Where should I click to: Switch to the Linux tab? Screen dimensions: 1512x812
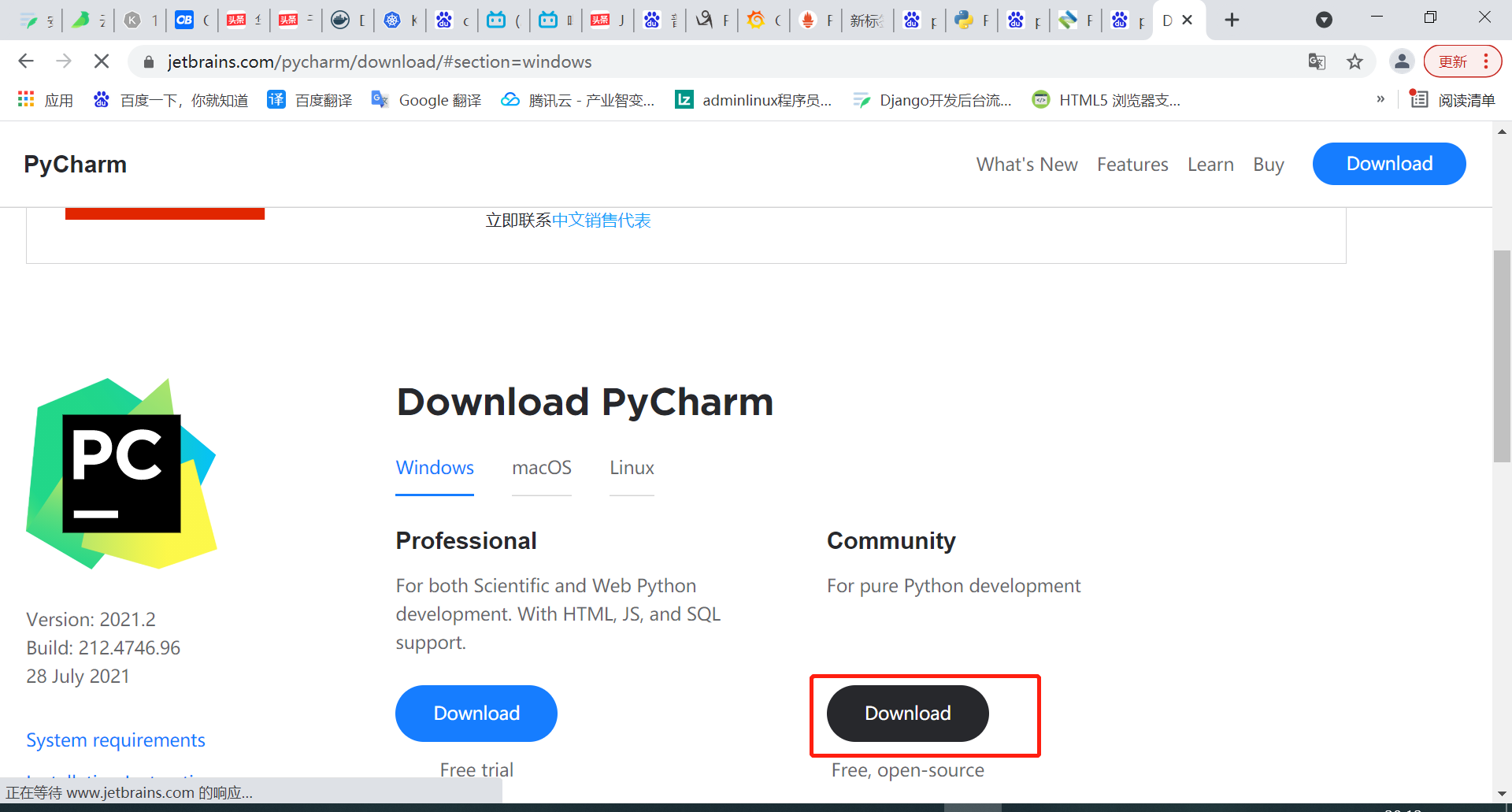pos(632,468)
